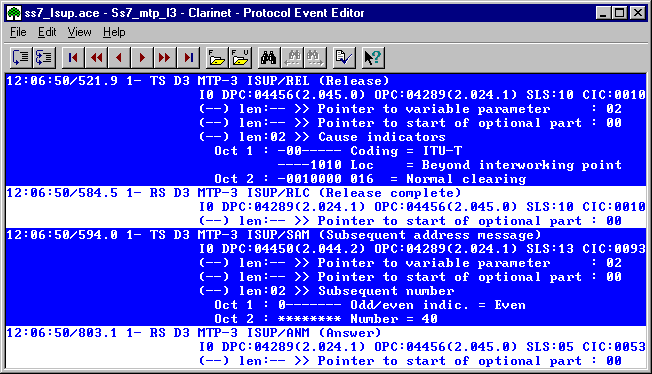Click 'Pointer to start of optional part' under ANM

point(410,361)
